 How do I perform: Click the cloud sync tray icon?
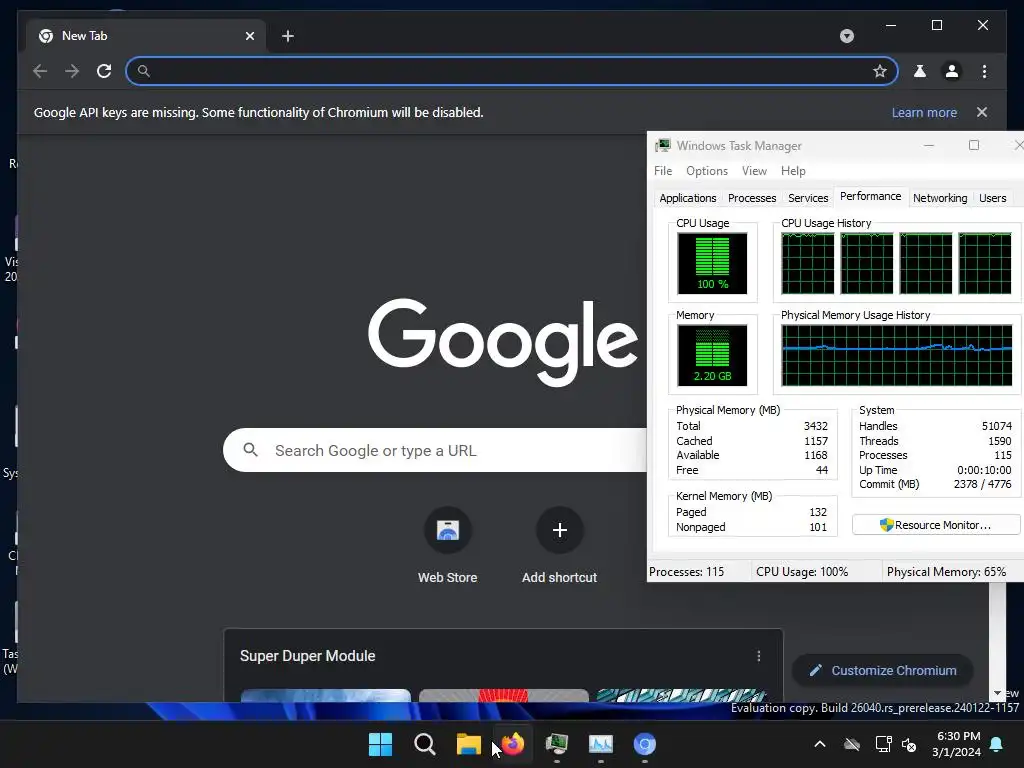[852, 744]
